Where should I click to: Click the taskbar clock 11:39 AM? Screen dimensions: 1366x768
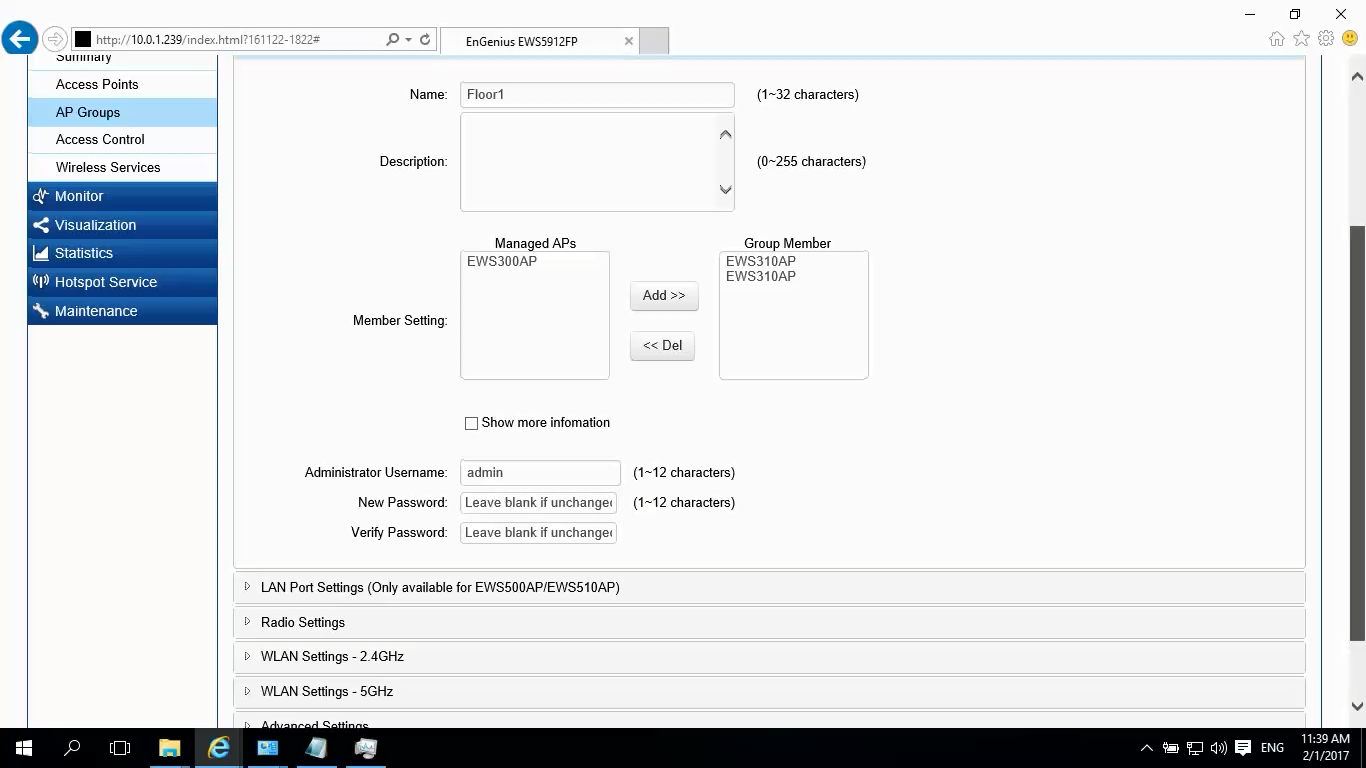click(1325, 739)
